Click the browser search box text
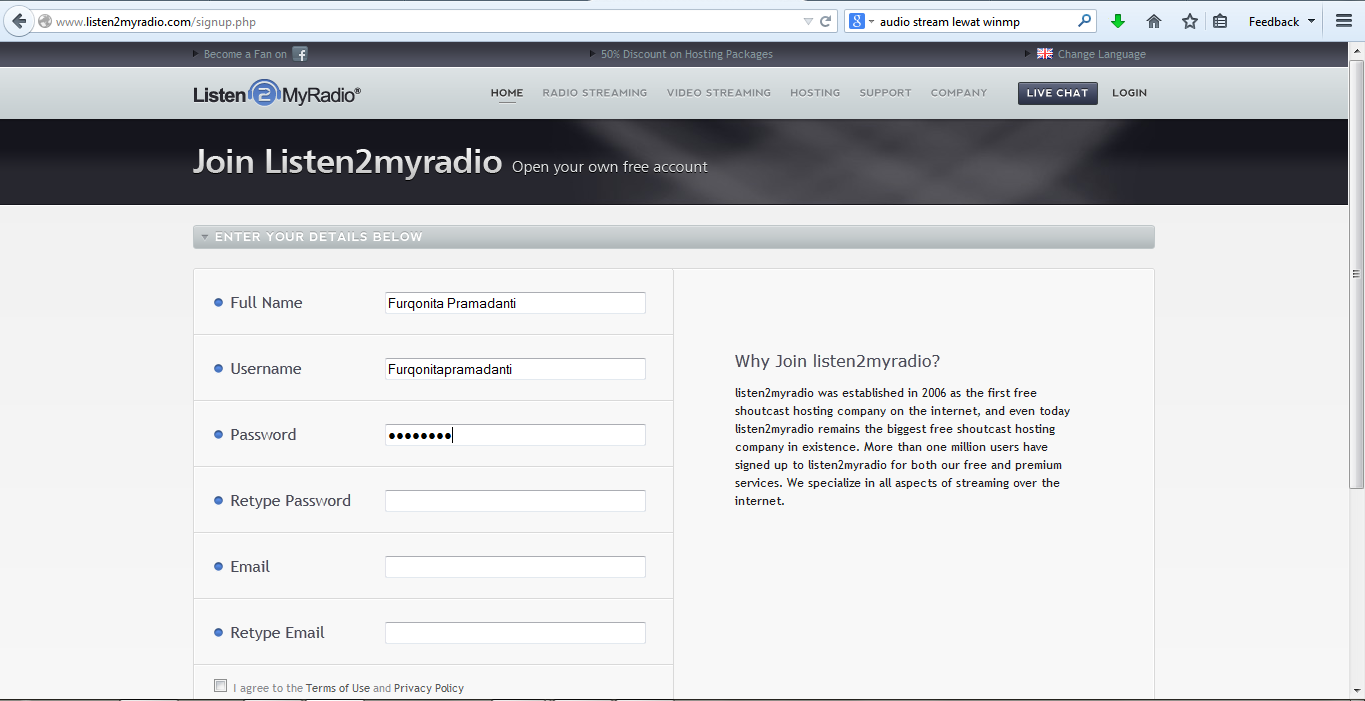The image size is (1365, 701). click(949, 21)
